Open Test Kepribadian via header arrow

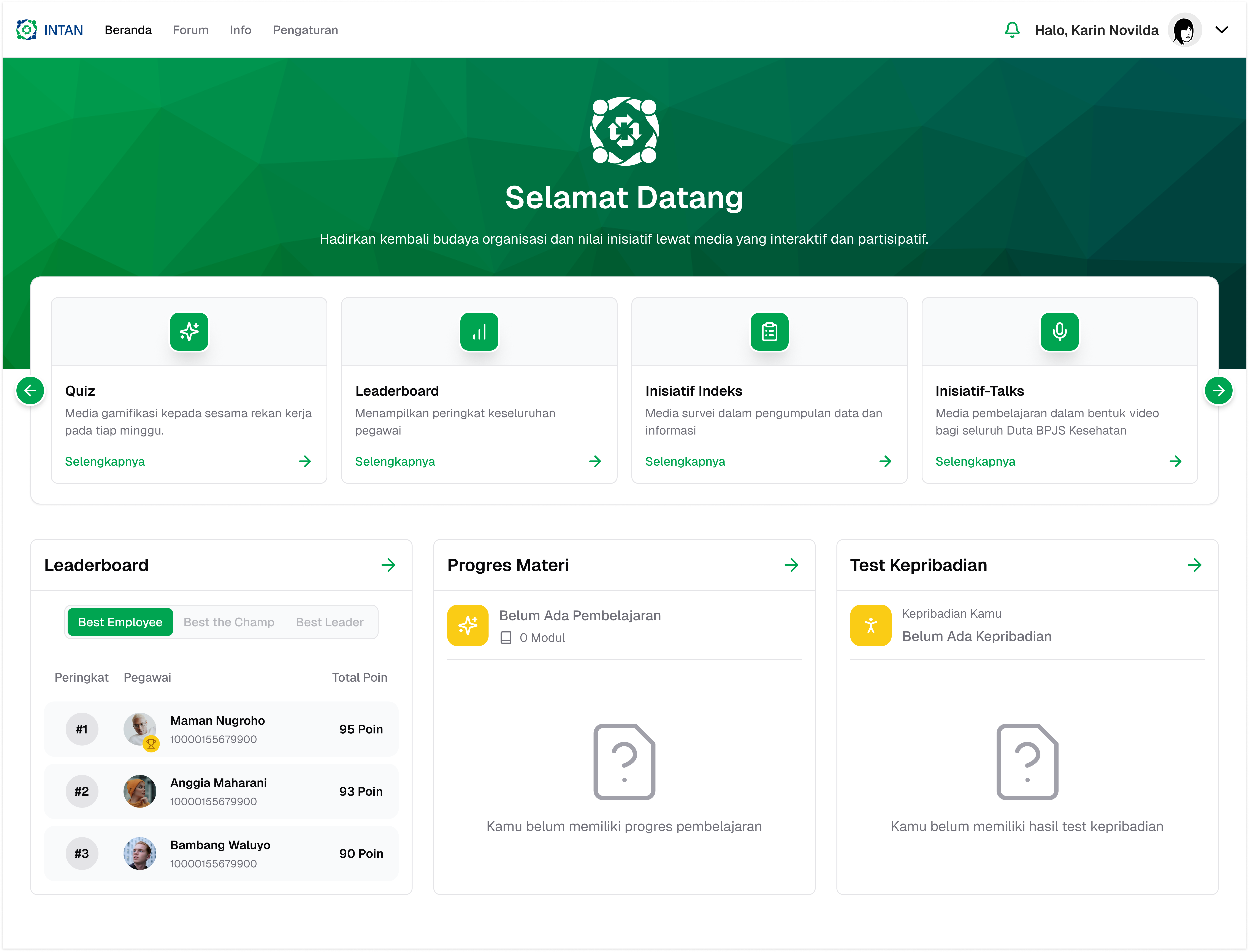point(1194,565)
